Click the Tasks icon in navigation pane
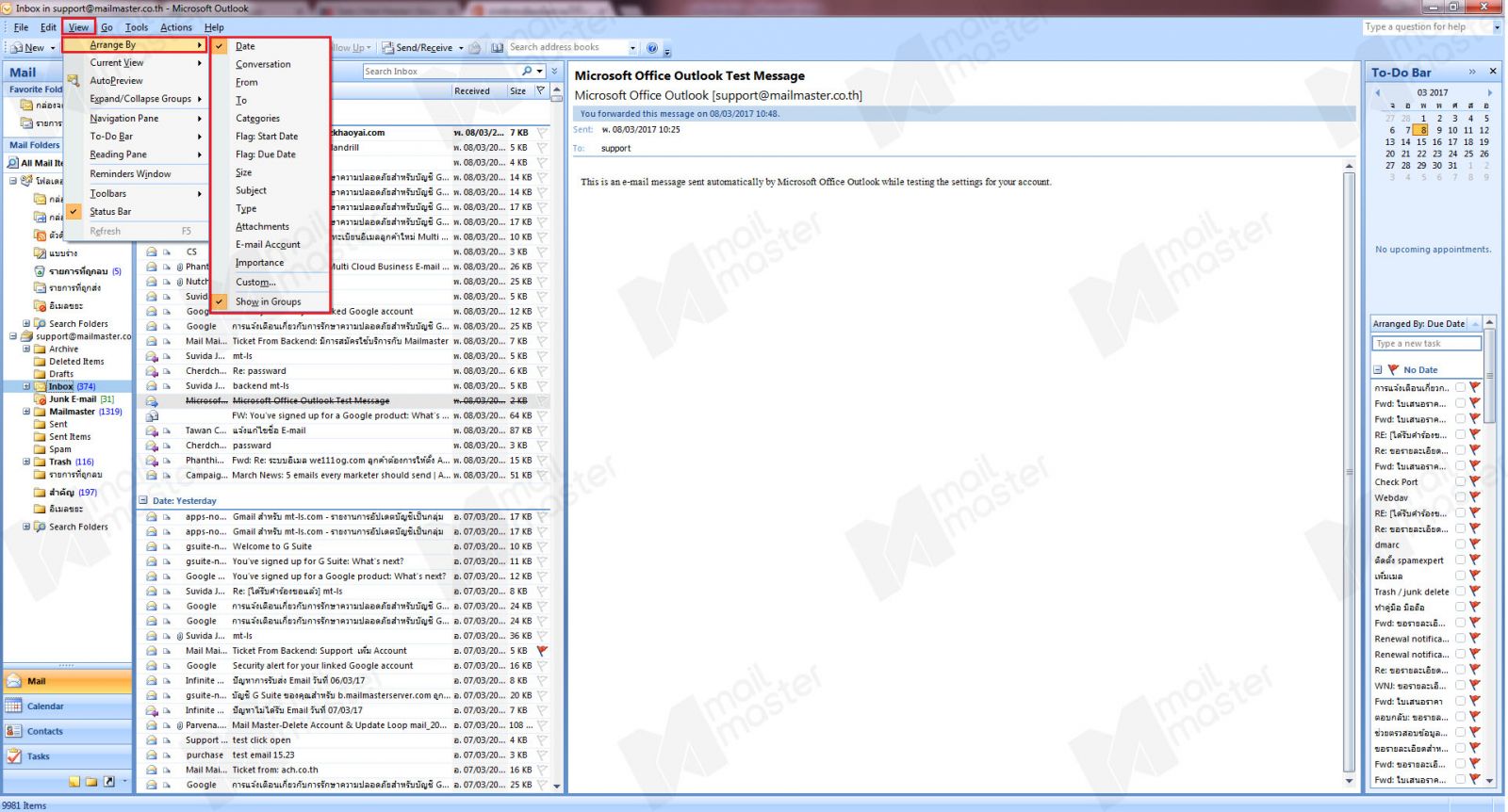The image size is (1508, 812). click(x=13, y=756)
